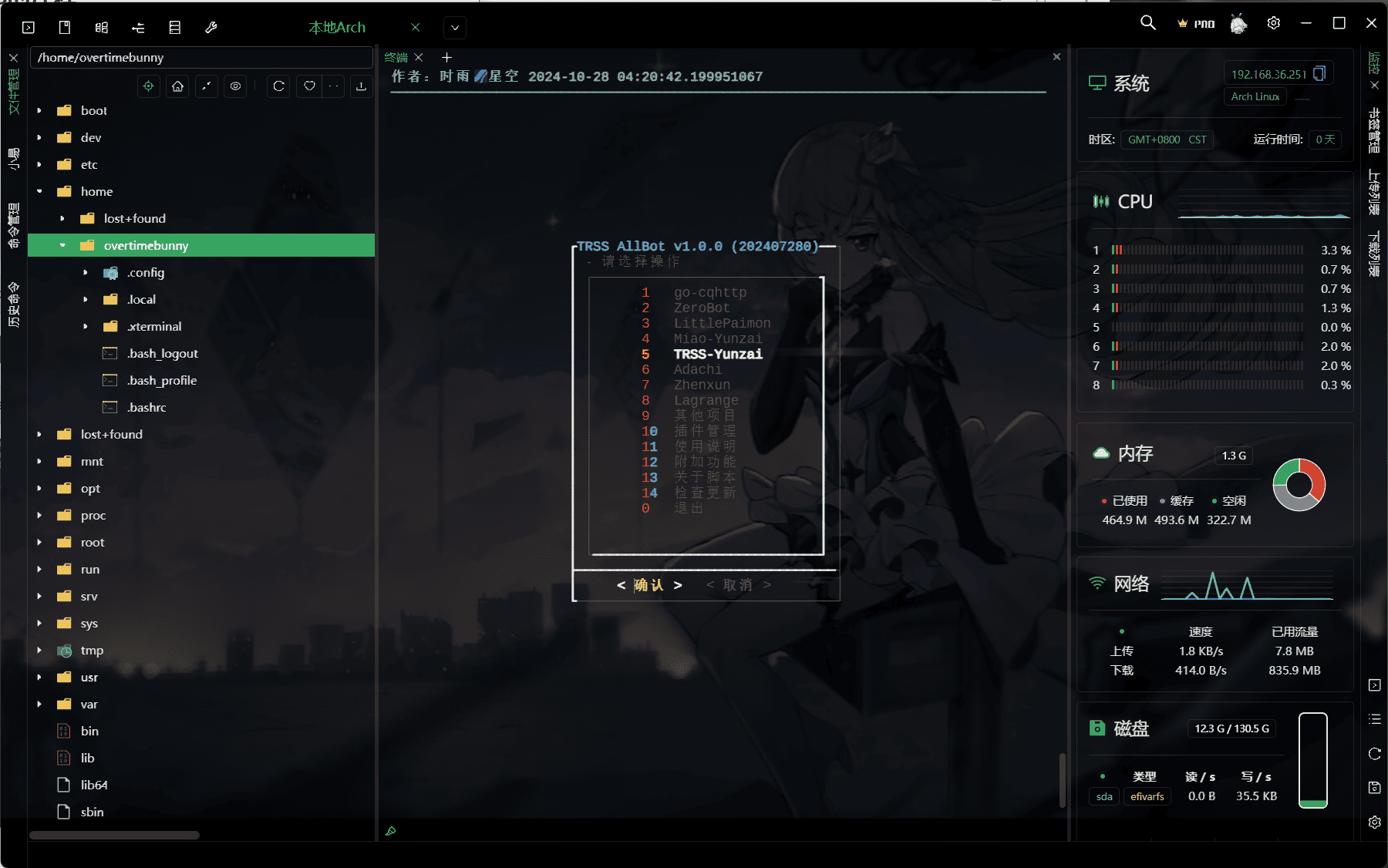Click the path input field /home/overtimebunny
The height and width of the screenshot is (868, 1388).
click(200, 58)
